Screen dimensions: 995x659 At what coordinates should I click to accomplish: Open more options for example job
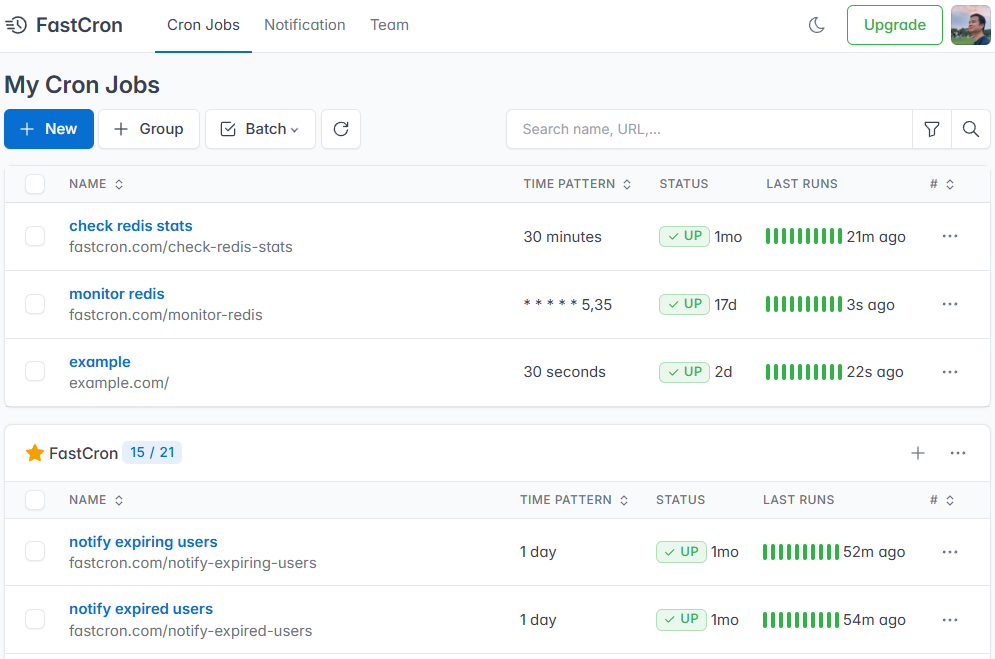[949, 372]
